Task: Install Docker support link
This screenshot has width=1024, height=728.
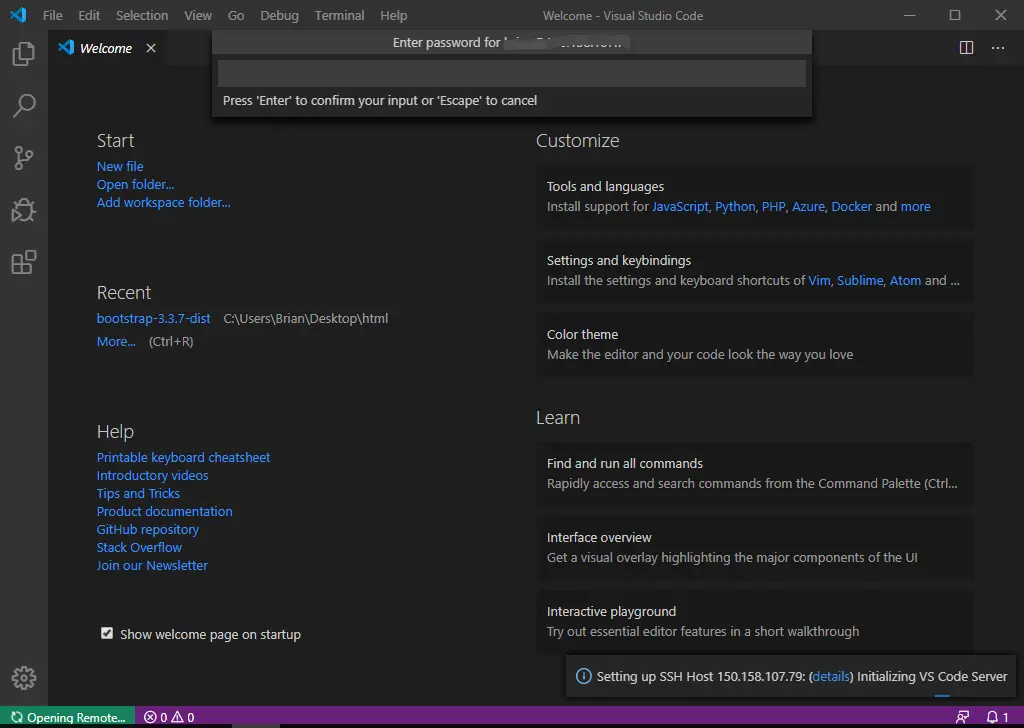Action: [851, 206]
